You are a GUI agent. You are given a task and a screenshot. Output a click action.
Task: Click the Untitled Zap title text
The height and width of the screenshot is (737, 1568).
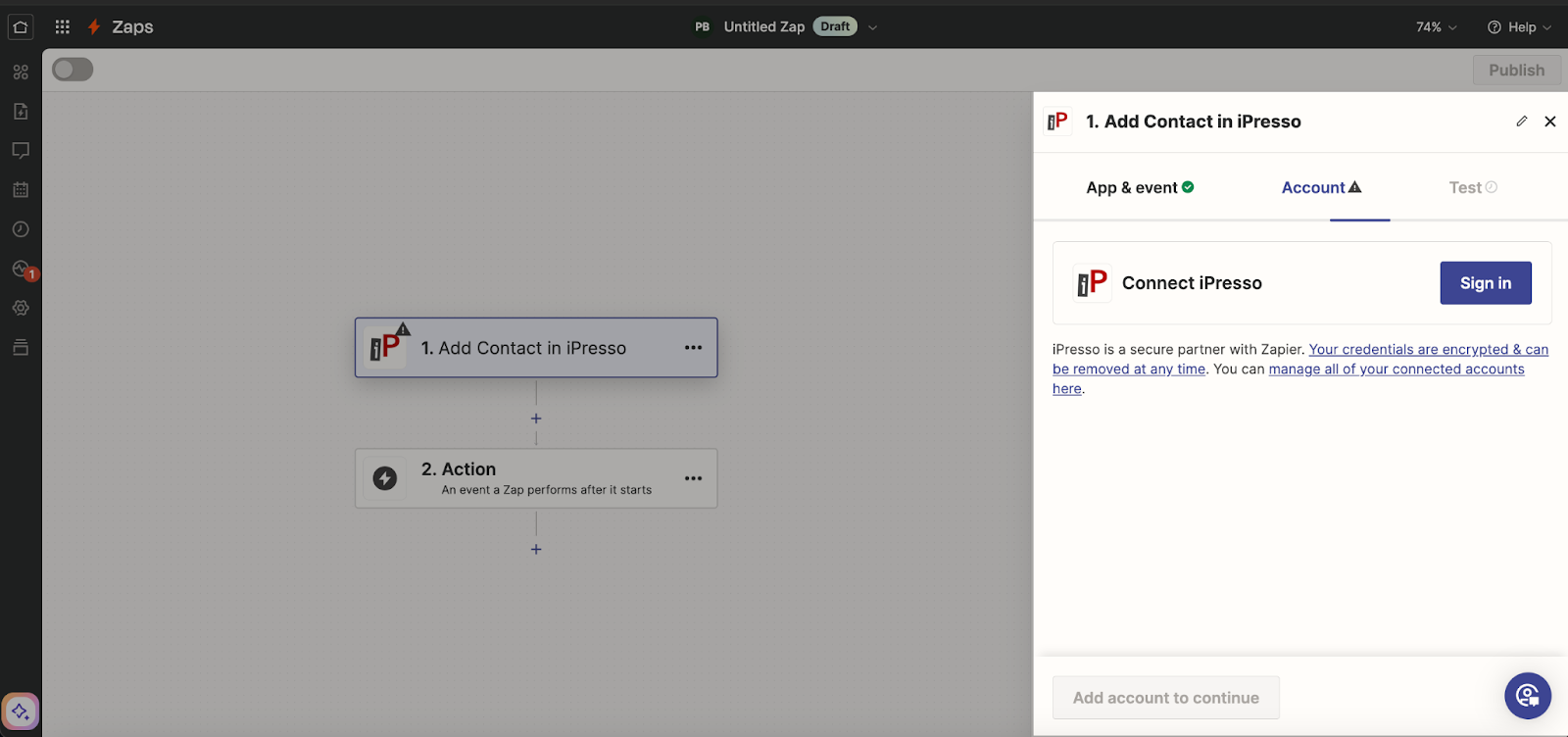(764, 27)
